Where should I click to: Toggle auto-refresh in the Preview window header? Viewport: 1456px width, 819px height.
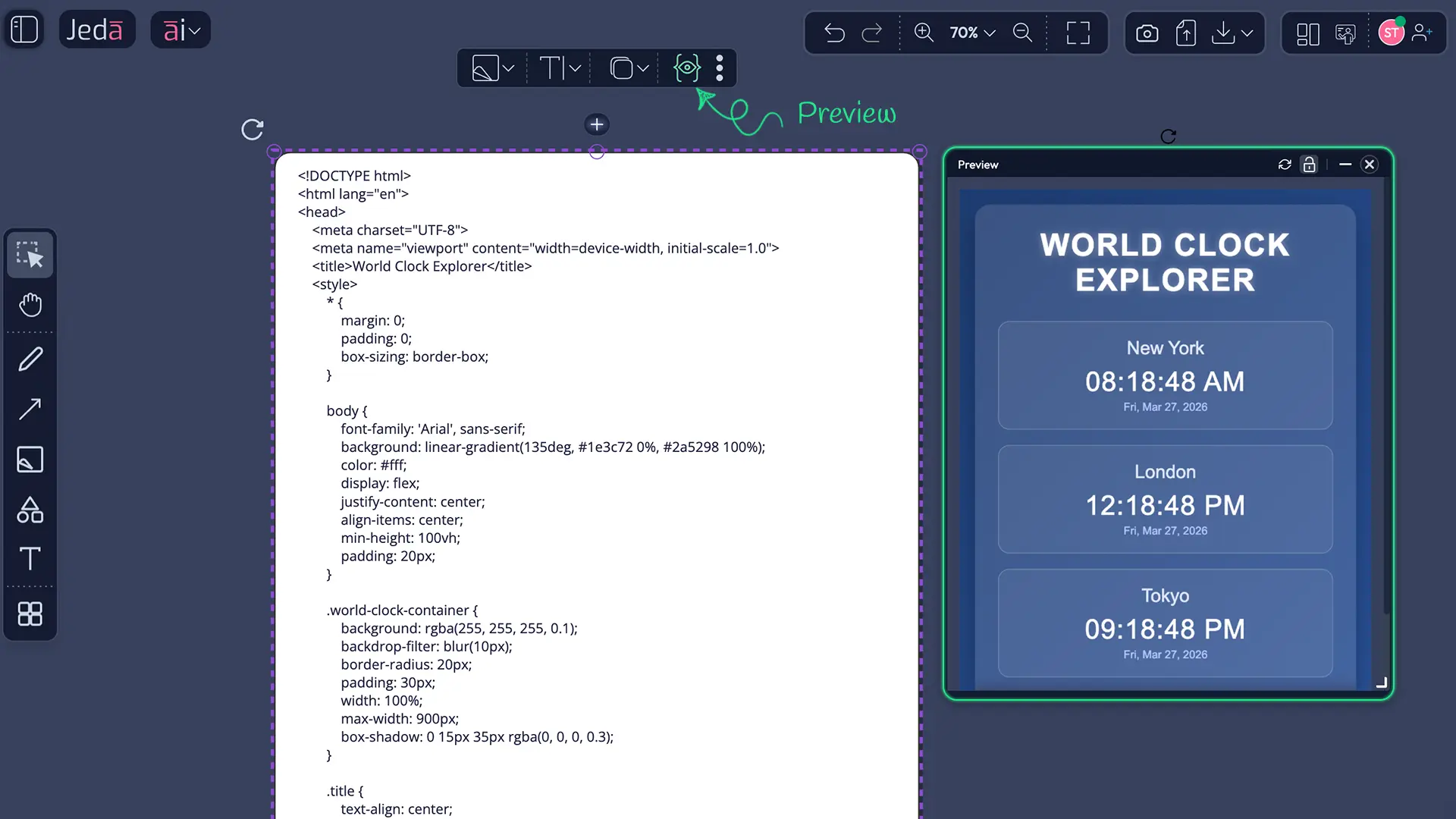1285,165
